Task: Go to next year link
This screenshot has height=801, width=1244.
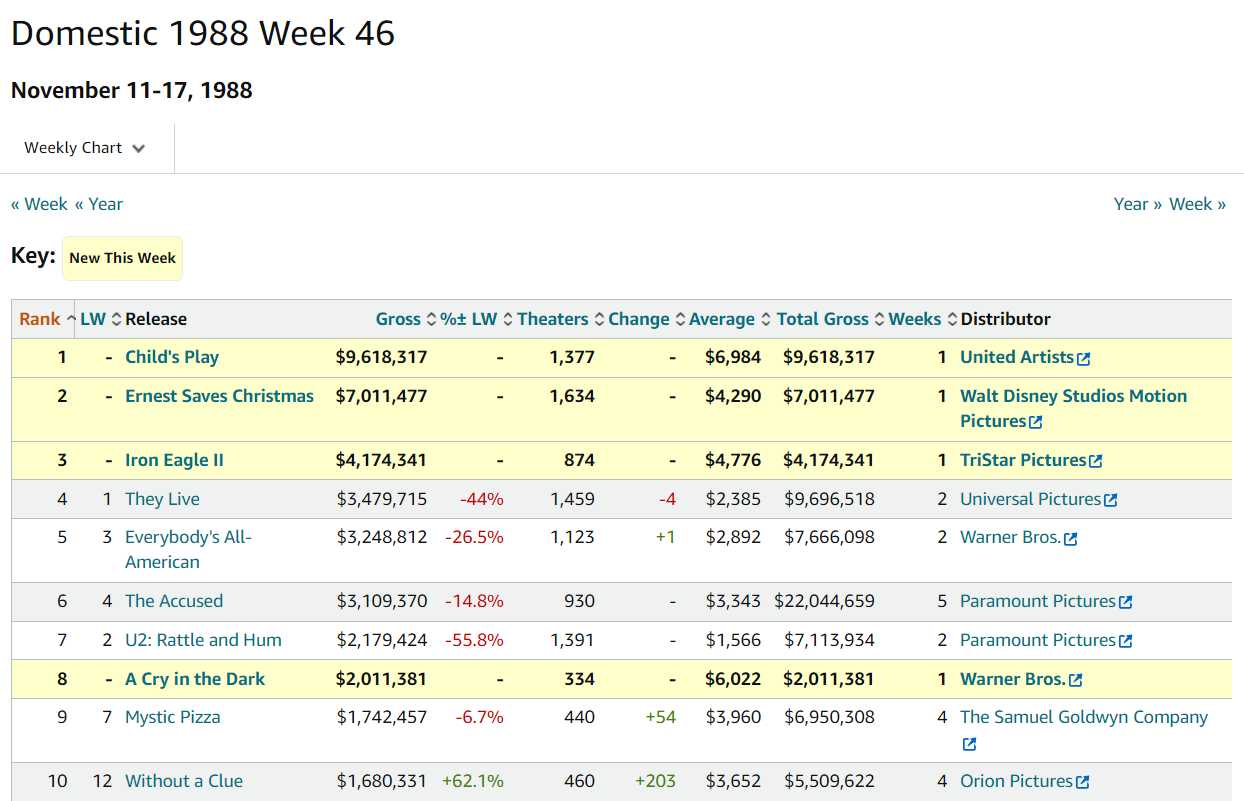Action: (x=1138, y=204)
